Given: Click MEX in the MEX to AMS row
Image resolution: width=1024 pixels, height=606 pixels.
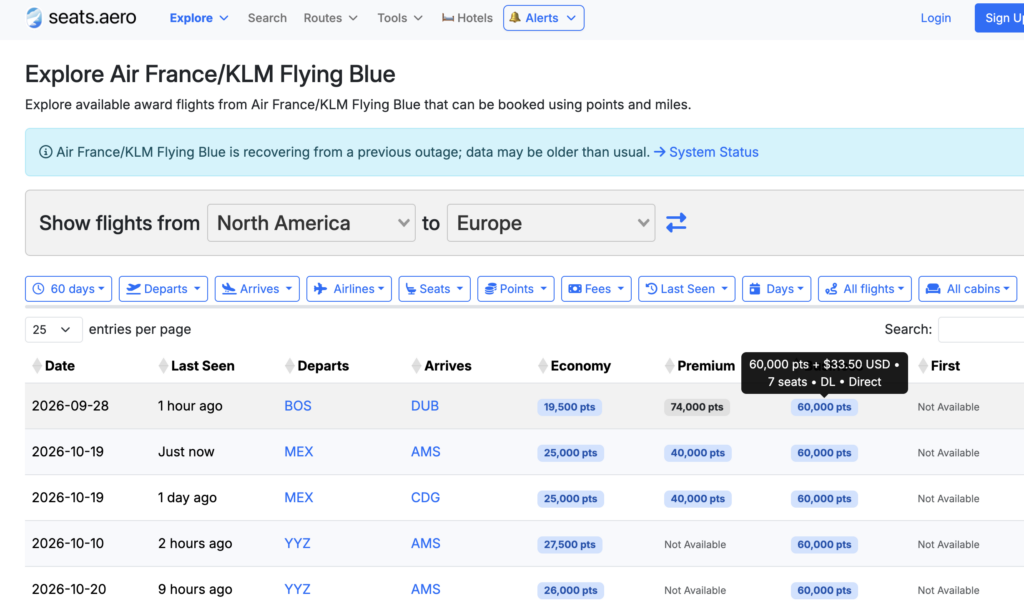Looking at the screenshot, I should (x=298, y=452).
